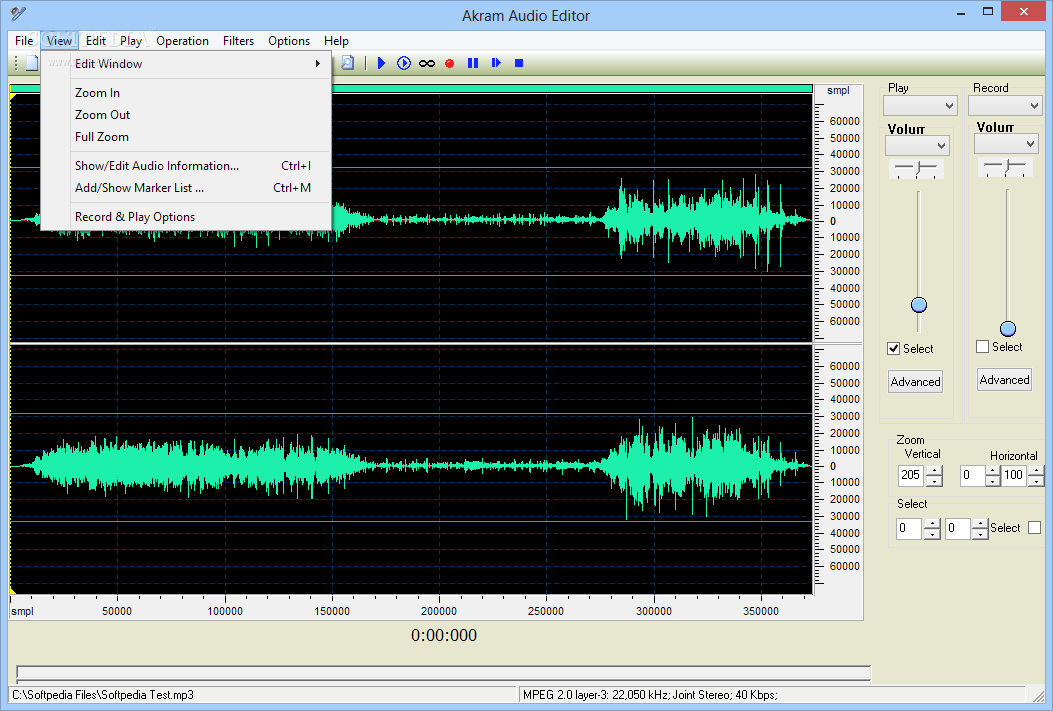
Task: Check the Record Select checkbox
Action: click(982, 346)
